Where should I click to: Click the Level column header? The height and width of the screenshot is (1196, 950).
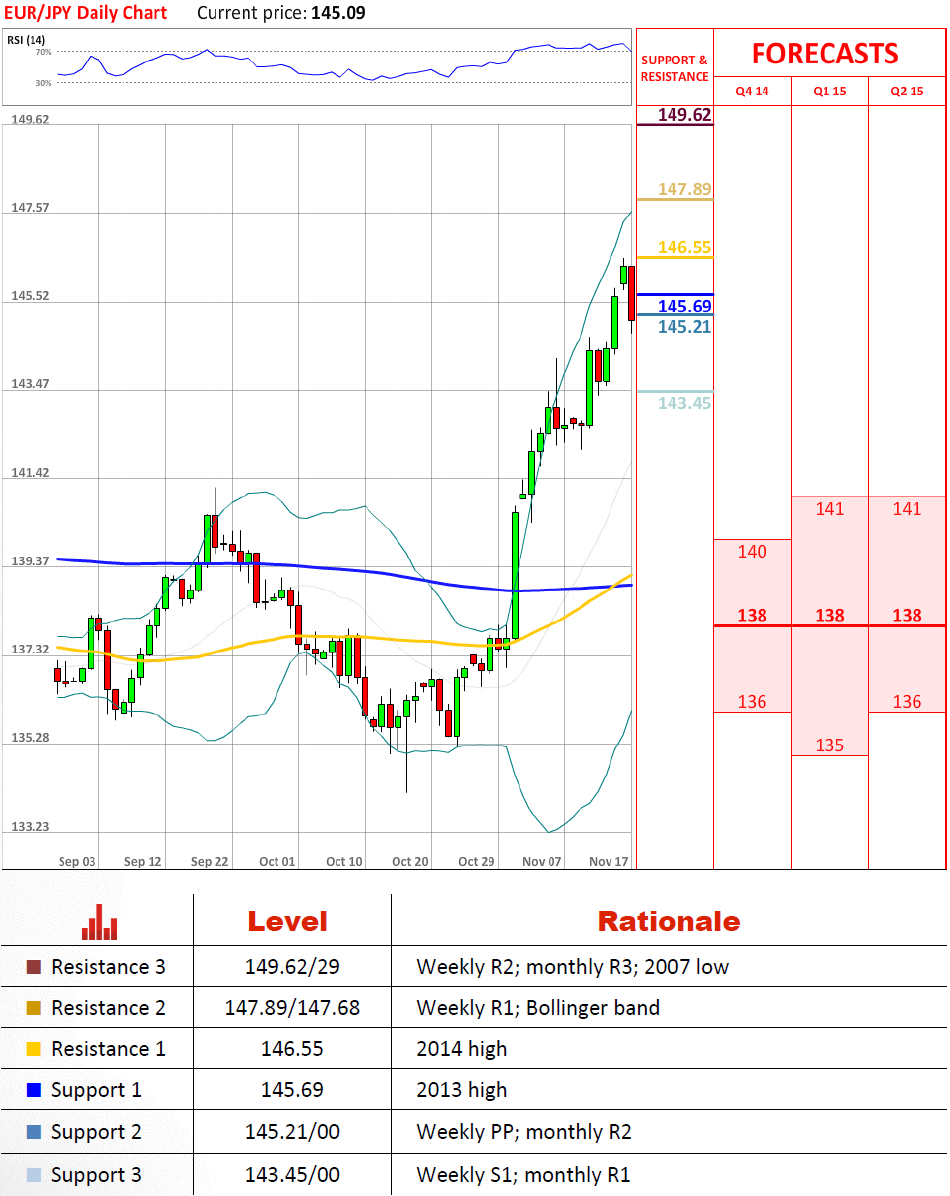point(287,921)
